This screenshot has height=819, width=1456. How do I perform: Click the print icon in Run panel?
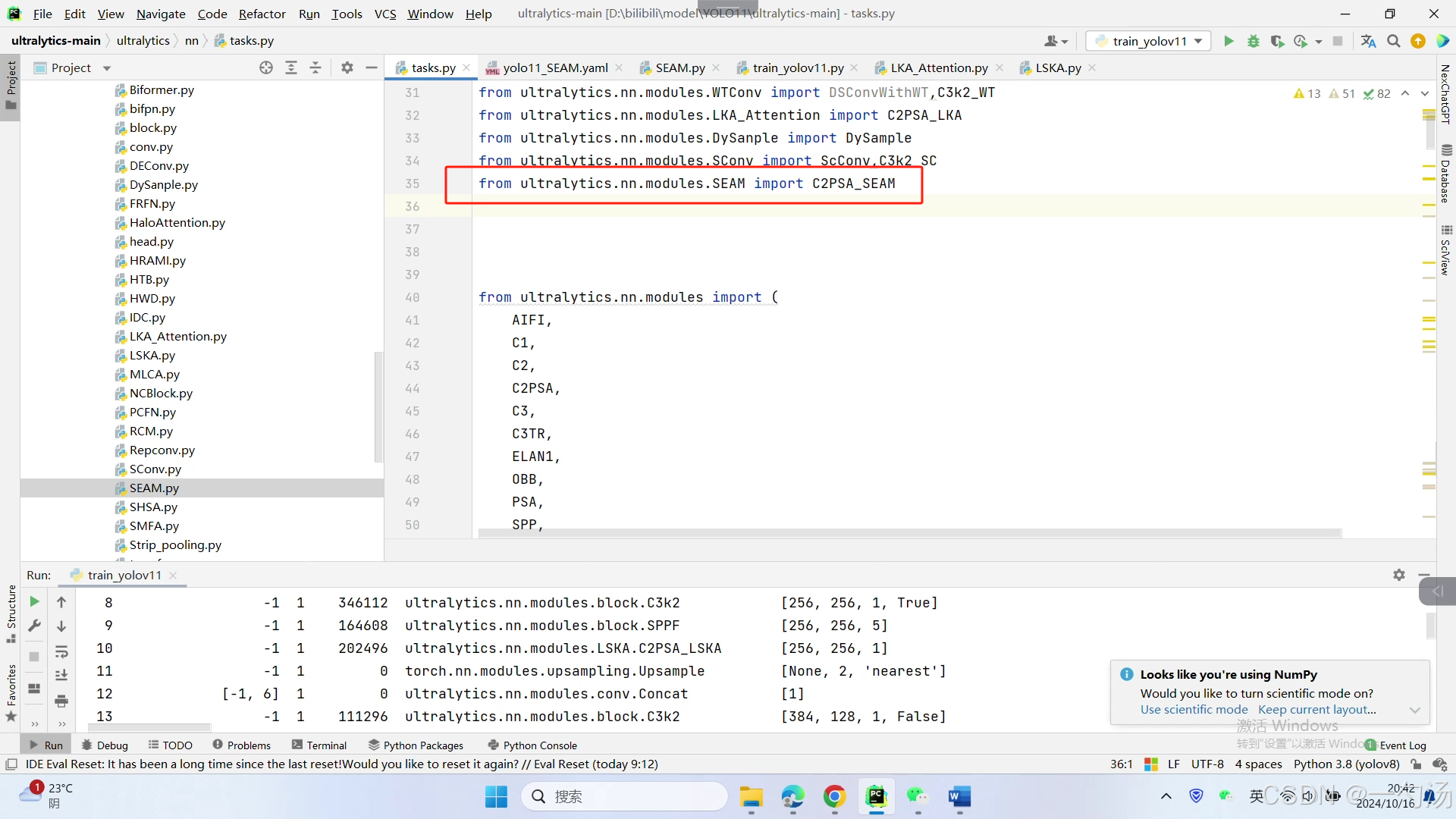(61, 700)
